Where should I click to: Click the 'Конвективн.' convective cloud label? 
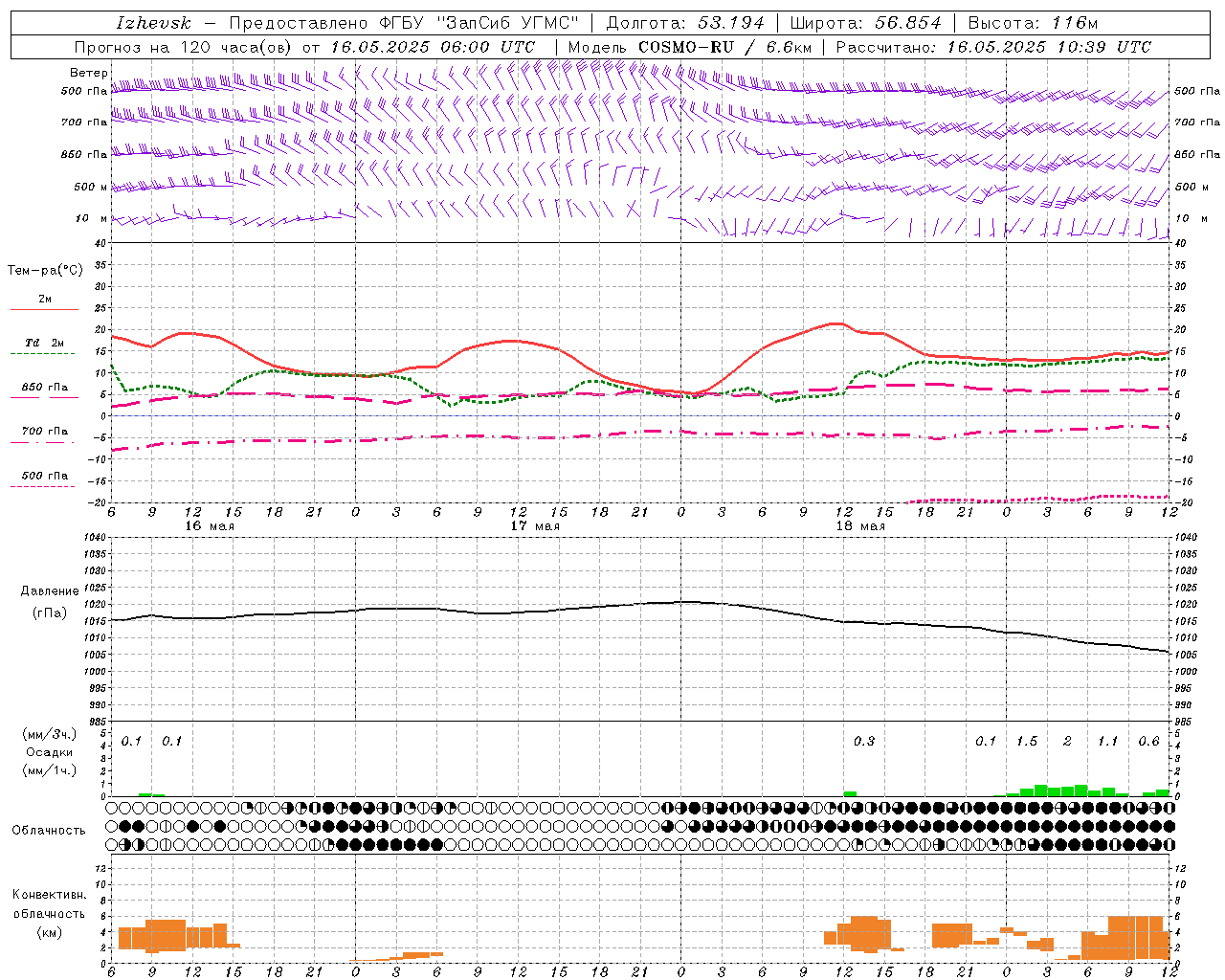(49, 895)
